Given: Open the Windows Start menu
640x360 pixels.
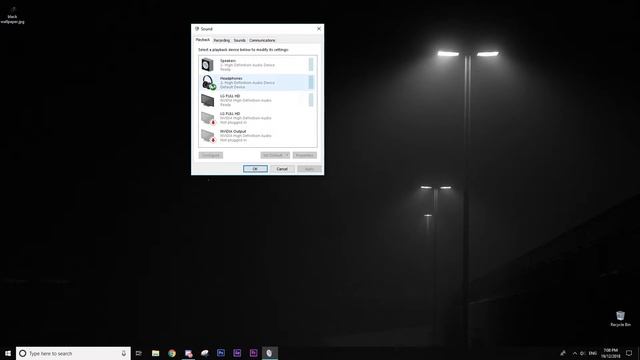Looking at the screenshot, I should pyautogui.click(x=8, y=353).
